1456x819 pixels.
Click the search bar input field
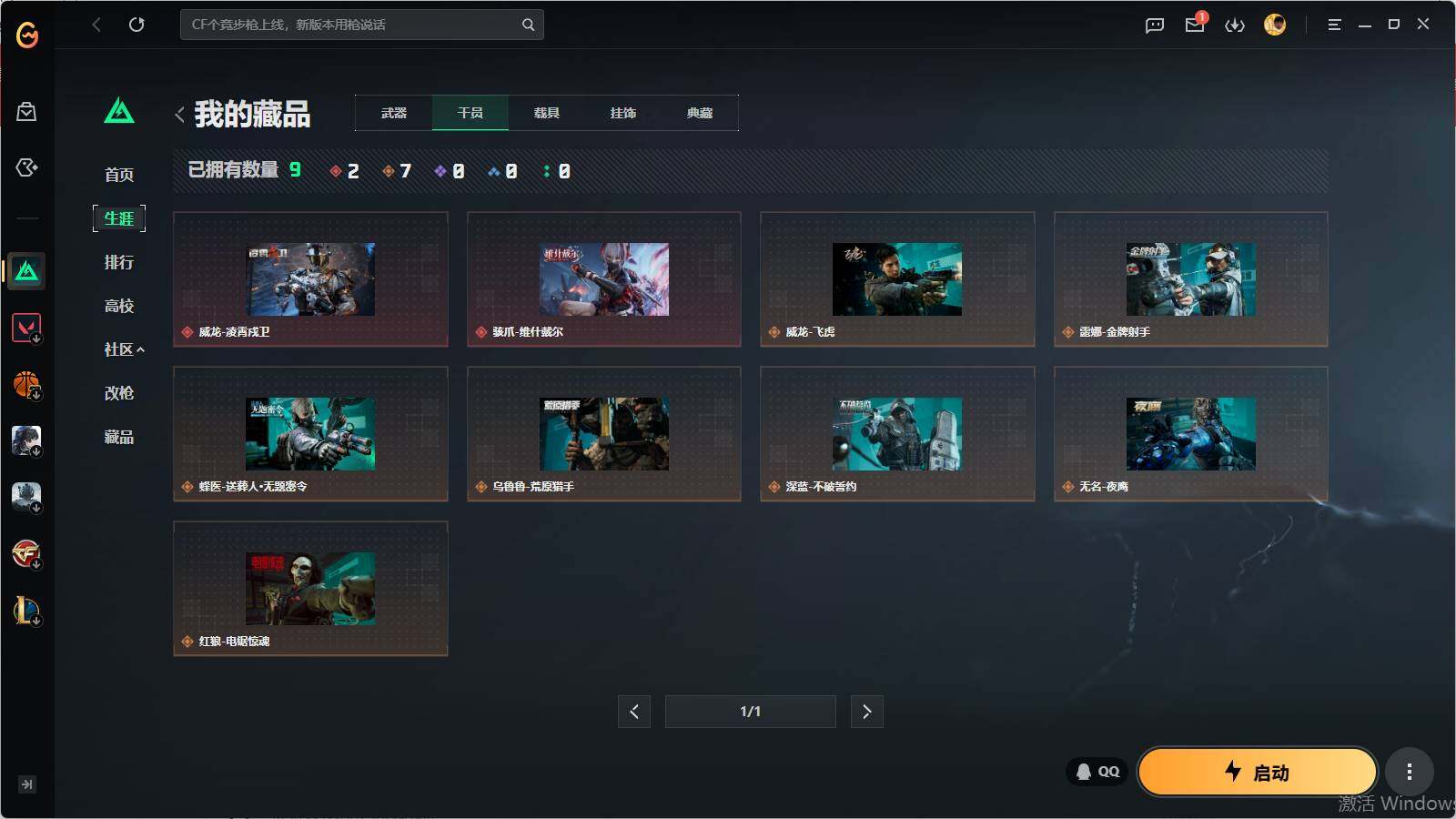point(362,25)
